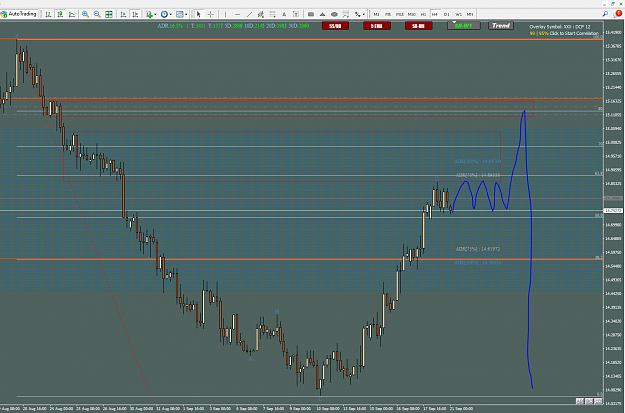Click the wave label A on chart
Screen dimensions: 625x413
250,359
